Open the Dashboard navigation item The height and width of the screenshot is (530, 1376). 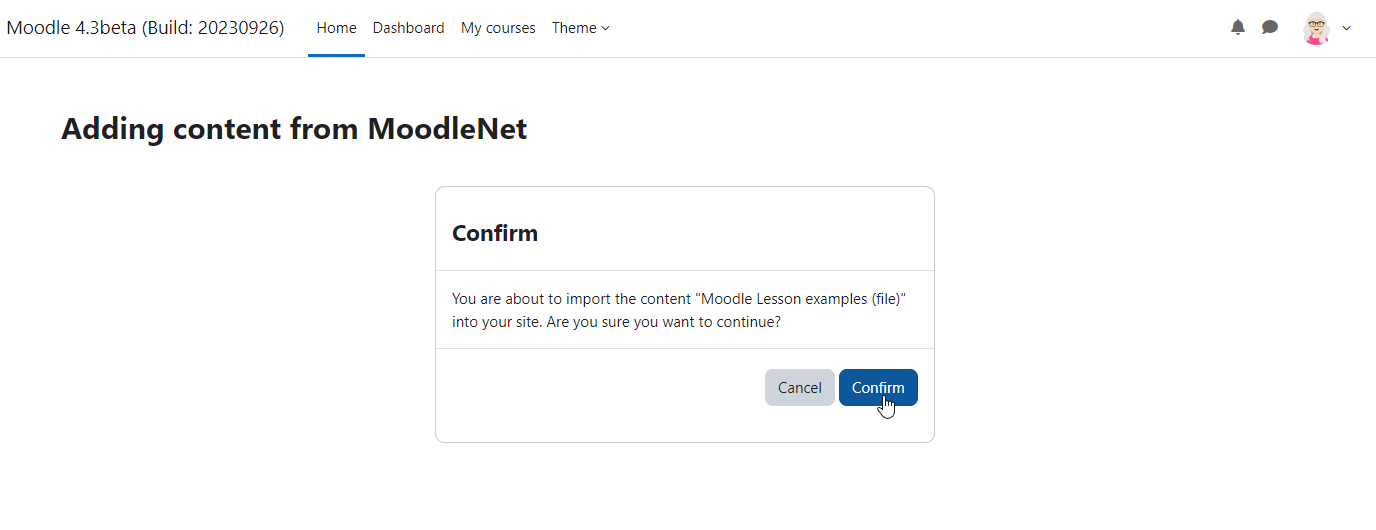(408, 28)
